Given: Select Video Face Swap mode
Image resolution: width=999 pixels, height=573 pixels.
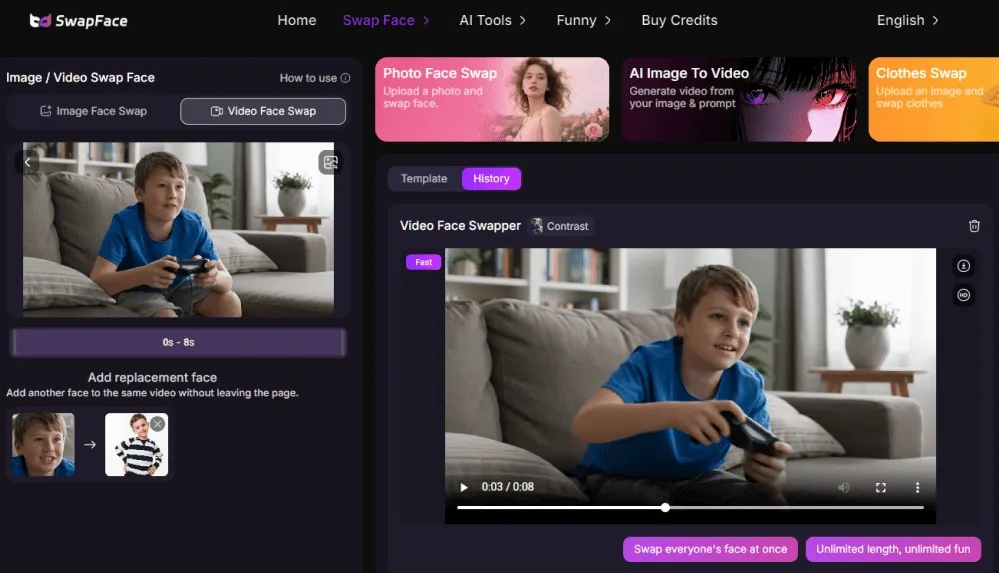Looking at the screenshot, I should tap(263, 111).
